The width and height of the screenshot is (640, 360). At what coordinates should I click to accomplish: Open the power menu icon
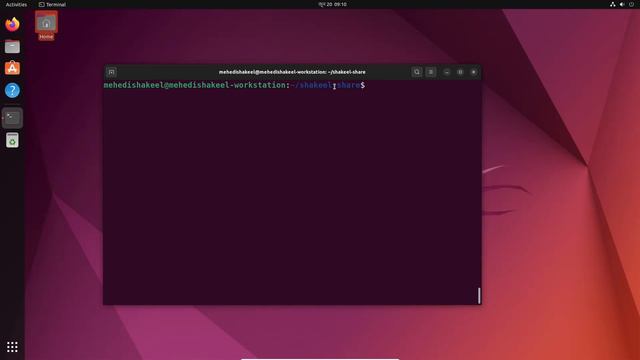631,4
